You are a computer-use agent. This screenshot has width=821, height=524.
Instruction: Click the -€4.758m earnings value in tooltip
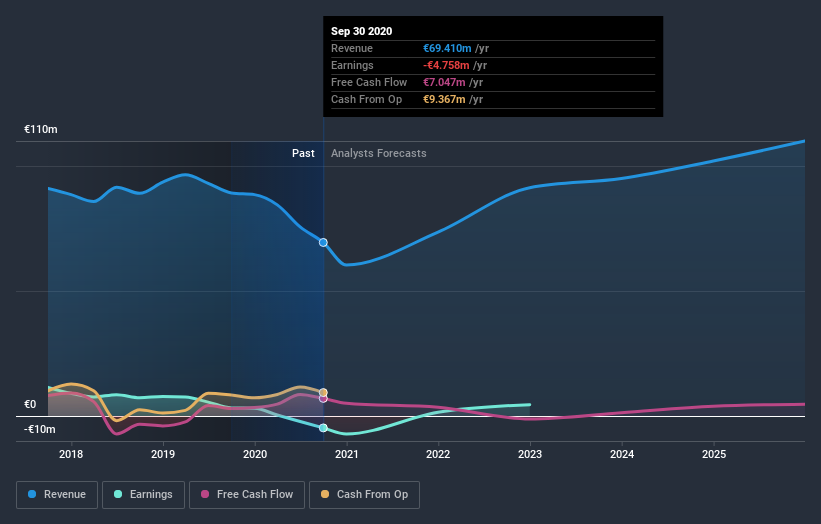click(446, 65)
